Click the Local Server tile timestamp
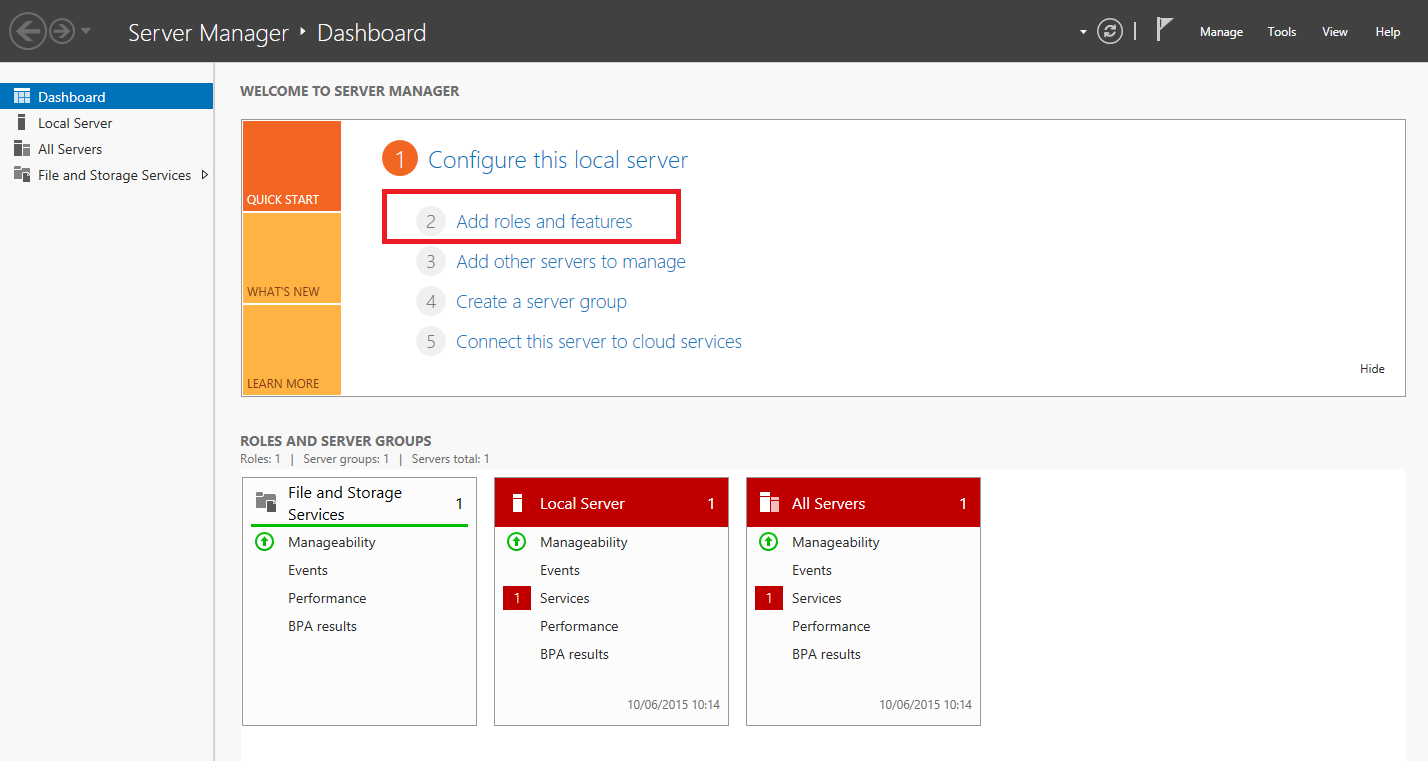The width and height of the screenshot is (1428, 761). (x=673, y=705)
